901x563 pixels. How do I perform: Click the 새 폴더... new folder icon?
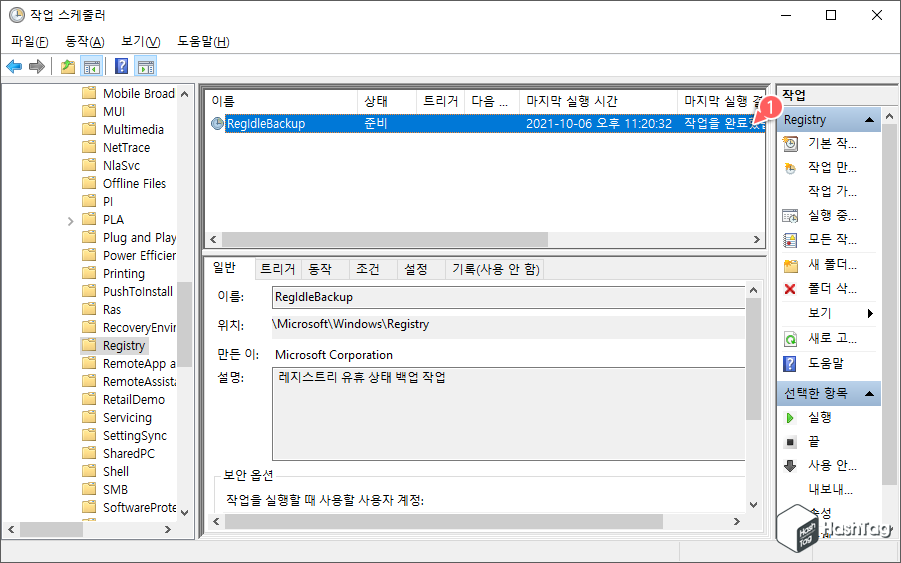coord(791,265)
